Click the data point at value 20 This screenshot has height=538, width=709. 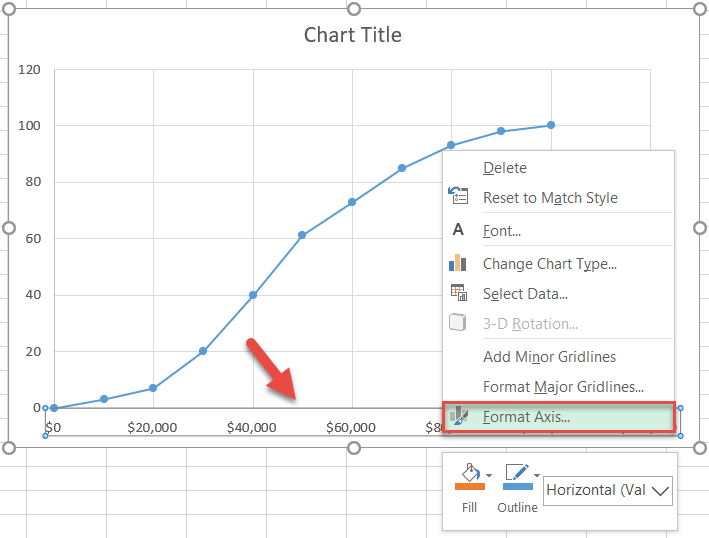pyautogui.click(x=203, y=351)
